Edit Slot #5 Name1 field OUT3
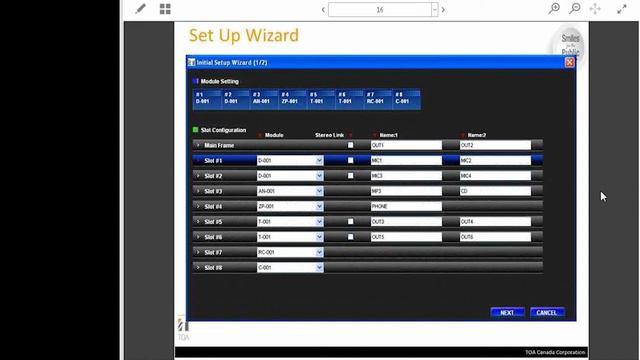The width and height of the screenshot is (640, 360). coord(406,222)
